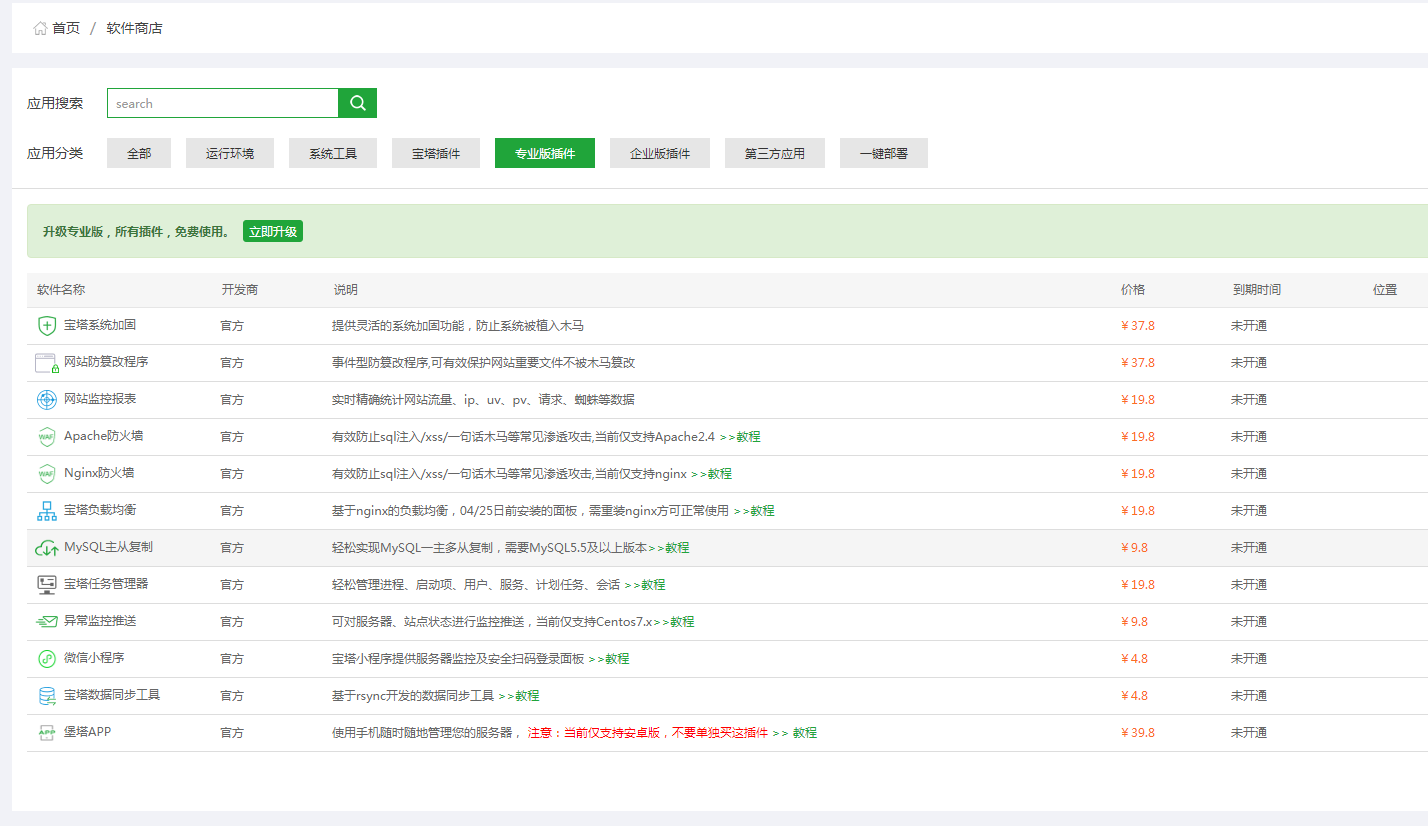
Task: Click the 宝塔数据同步工具 database icon
Action: (46, 695)
